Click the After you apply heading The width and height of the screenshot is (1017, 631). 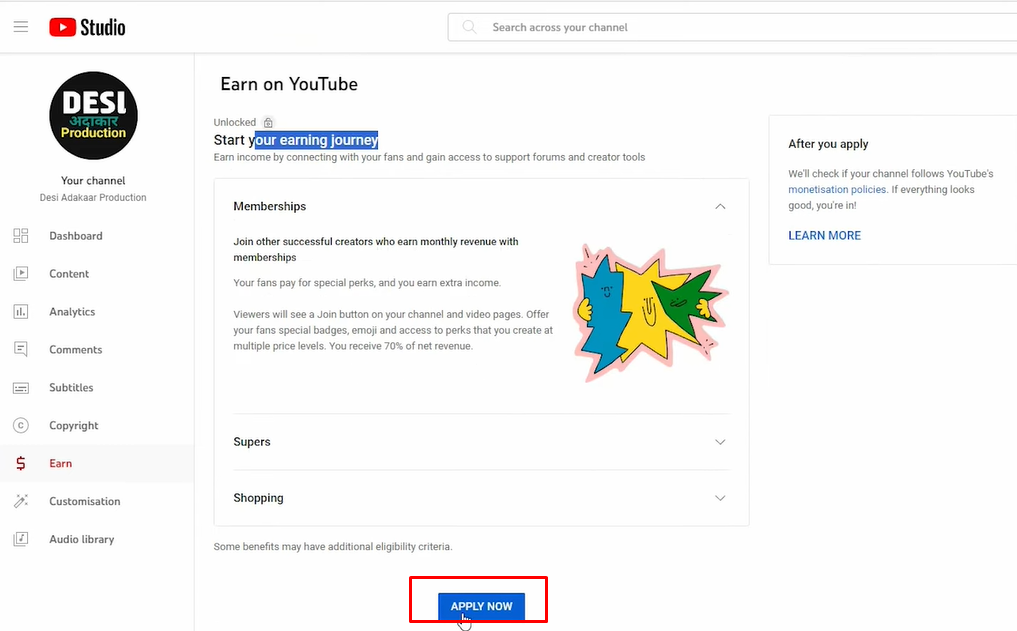click(828, 144)
